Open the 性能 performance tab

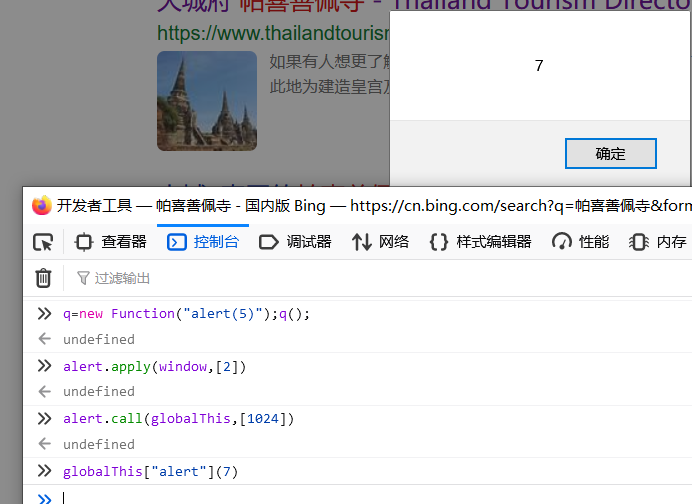[580, 242]
